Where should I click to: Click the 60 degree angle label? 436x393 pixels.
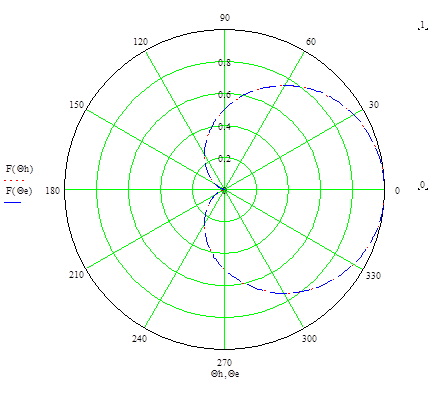(311, 42)
